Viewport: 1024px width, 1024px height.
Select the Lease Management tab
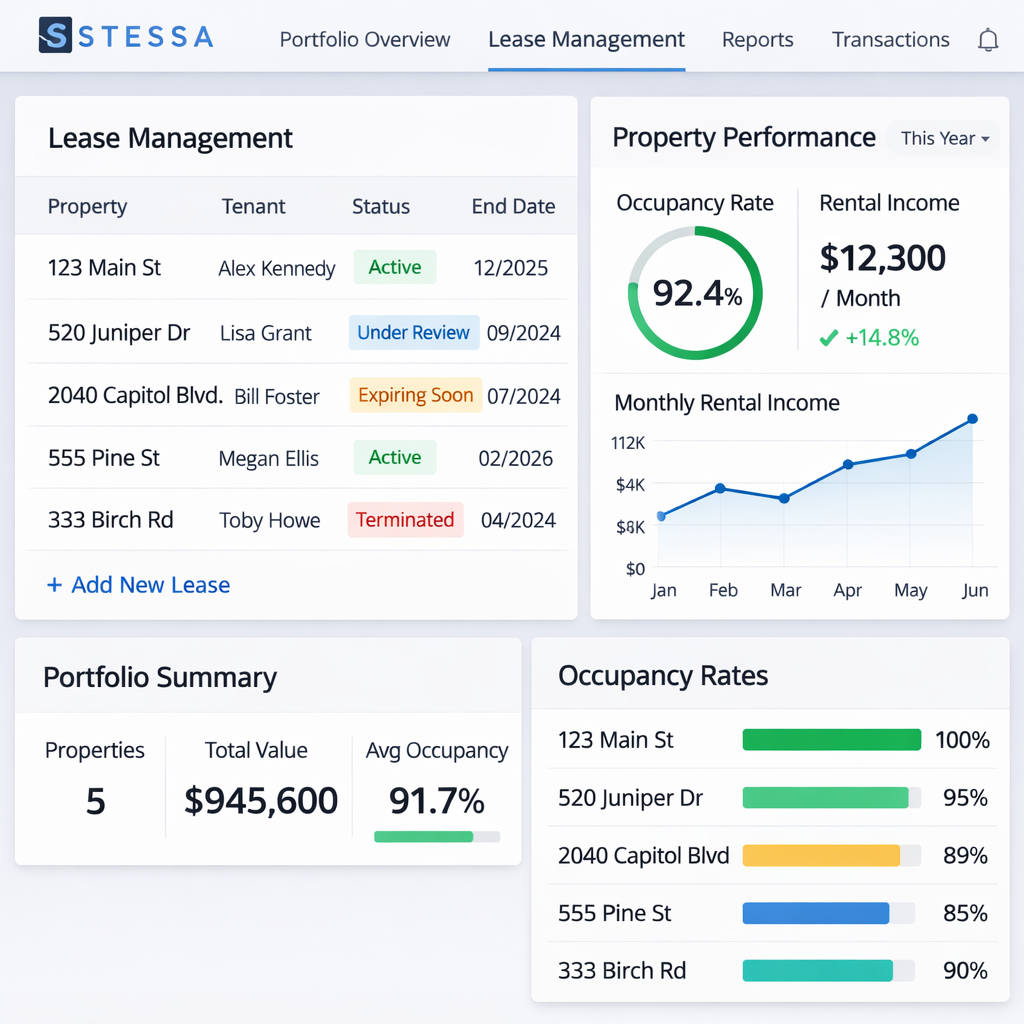586,40
